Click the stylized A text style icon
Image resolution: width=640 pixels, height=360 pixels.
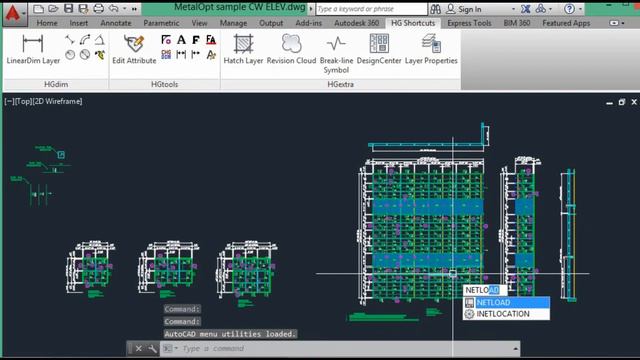(x=211, y=54)
